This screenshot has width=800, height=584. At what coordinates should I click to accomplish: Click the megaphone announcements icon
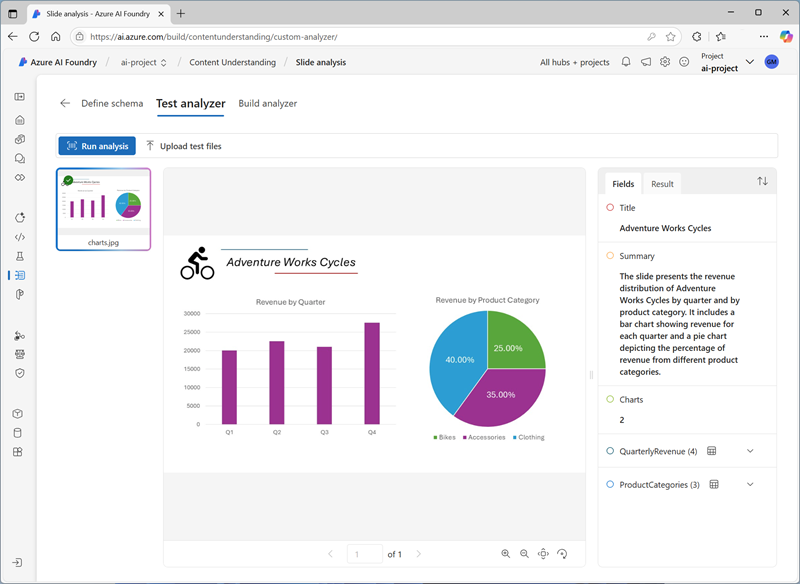pyautogui.click(x=646, y=62)
